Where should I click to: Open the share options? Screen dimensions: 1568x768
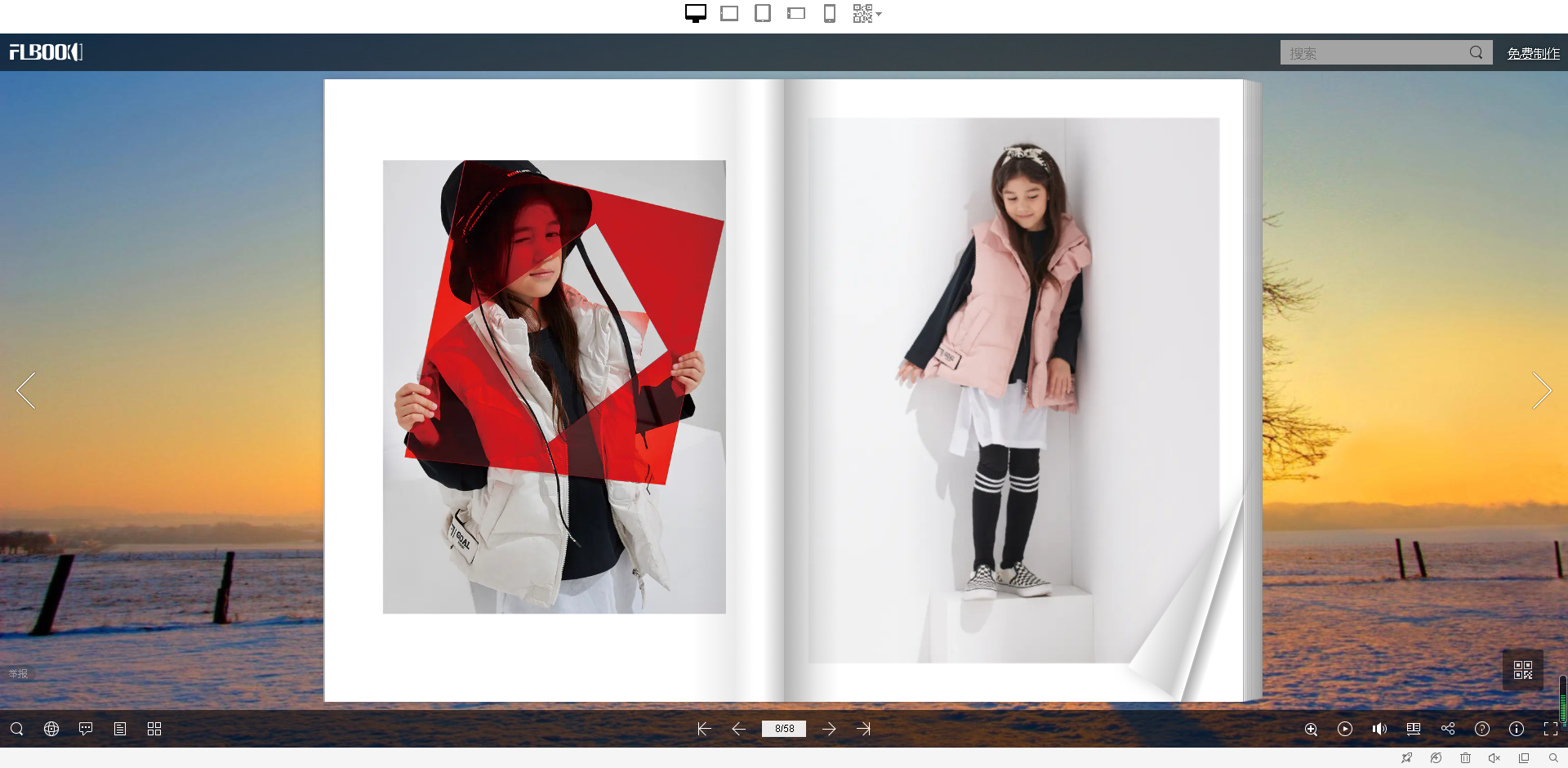(x=1448, y=729)
